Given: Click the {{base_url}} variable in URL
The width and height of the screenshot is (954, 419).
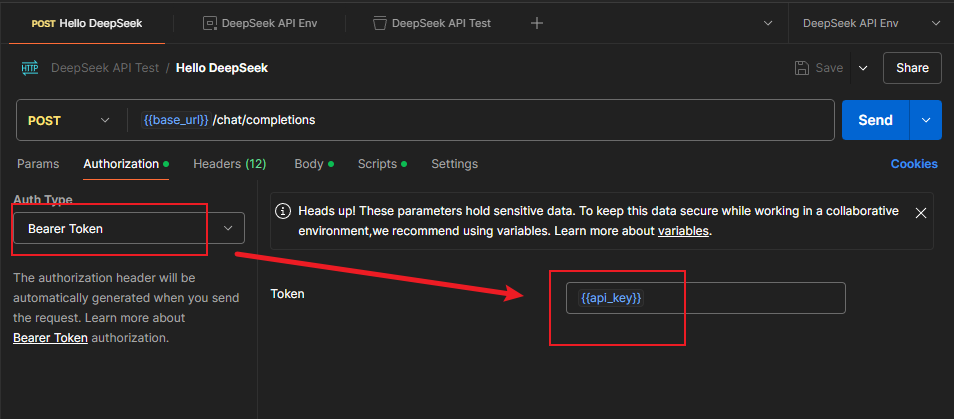Looking at the screenshot, I should [x=176, y=120].
